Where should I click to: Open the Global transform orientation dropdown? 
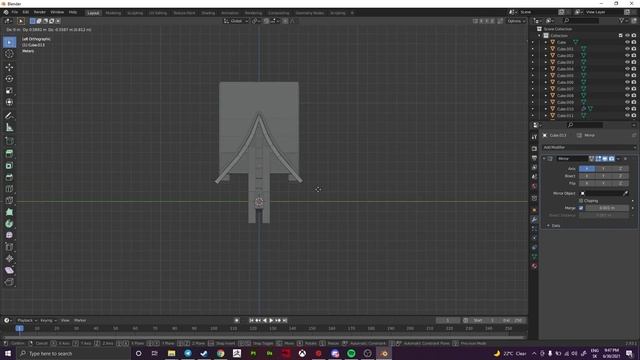click(236, 21)
